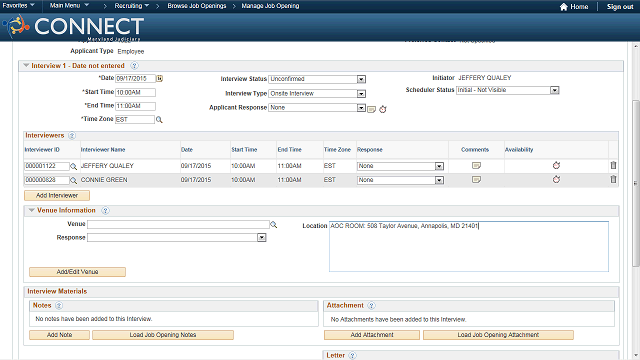Click the Add Interviewer button
Viewport: 640px width, 360px height.
[57, 196]
